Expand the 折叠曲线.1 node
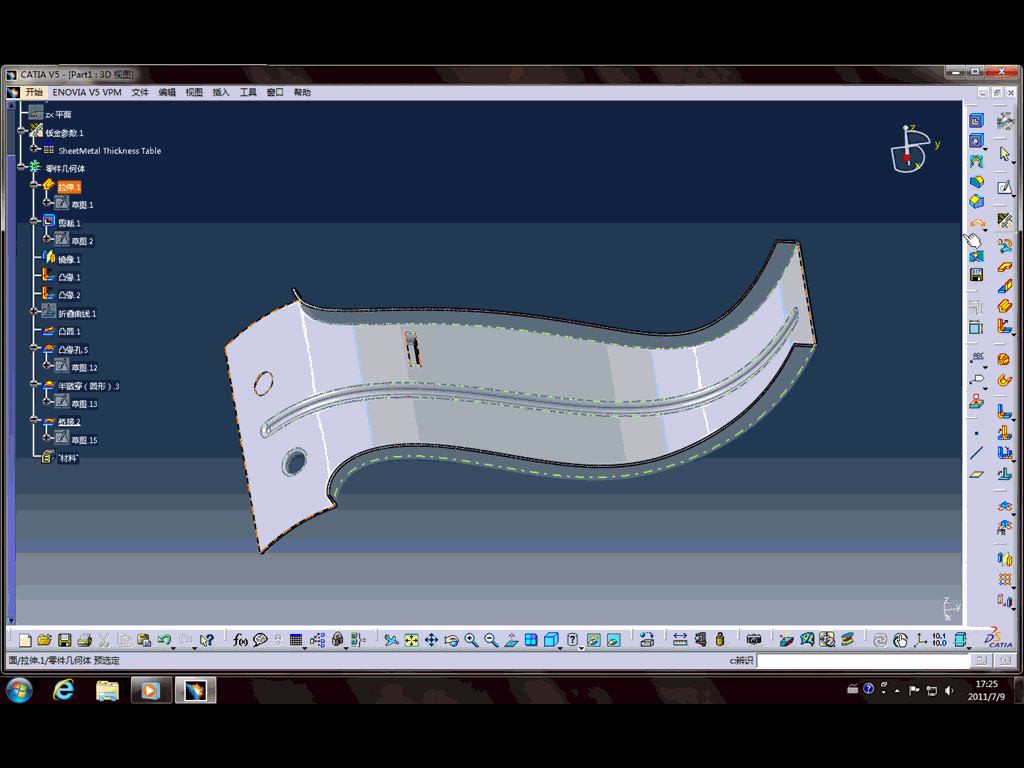Image resolution: width=1024 pixels, height=768 pixels. [x=35, y=312]
